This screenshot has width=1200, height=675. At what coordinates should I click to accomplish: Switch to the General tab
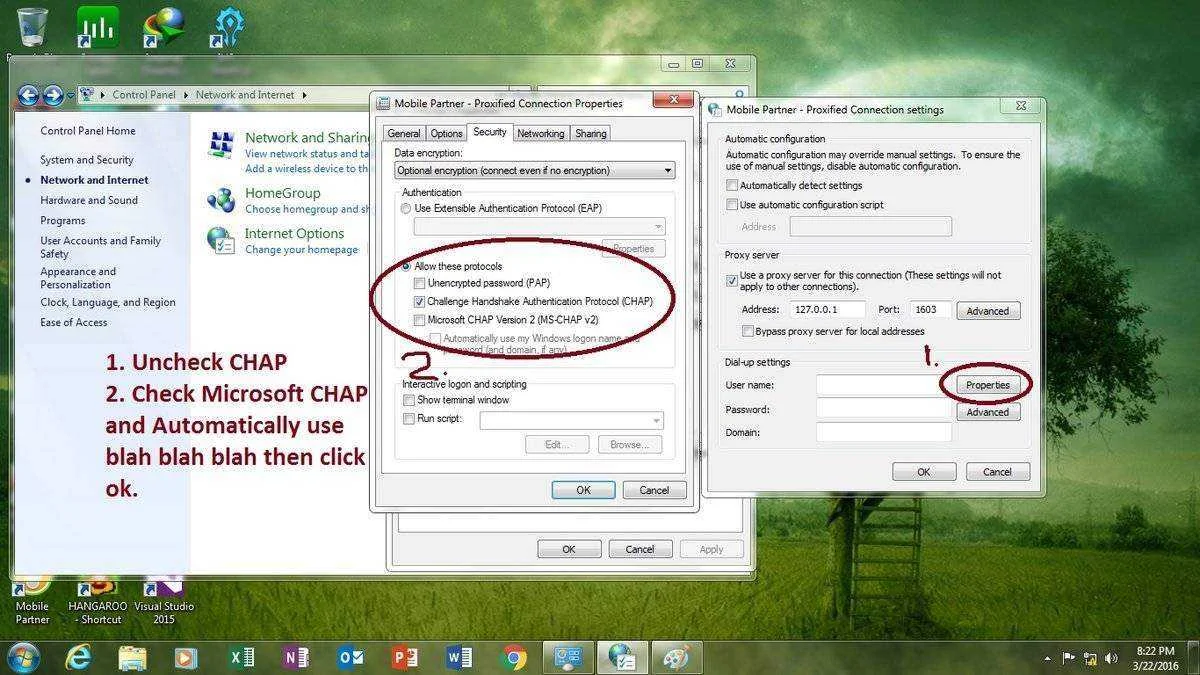404,133
